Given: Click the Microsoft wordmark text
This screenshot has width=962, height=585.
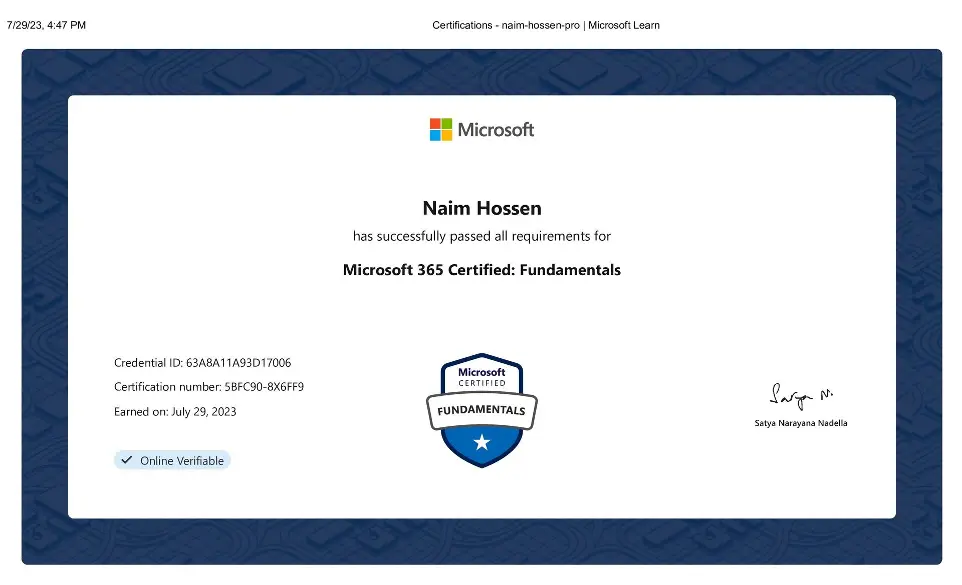Looking at the screenshot, I should [x=496, y=130].
